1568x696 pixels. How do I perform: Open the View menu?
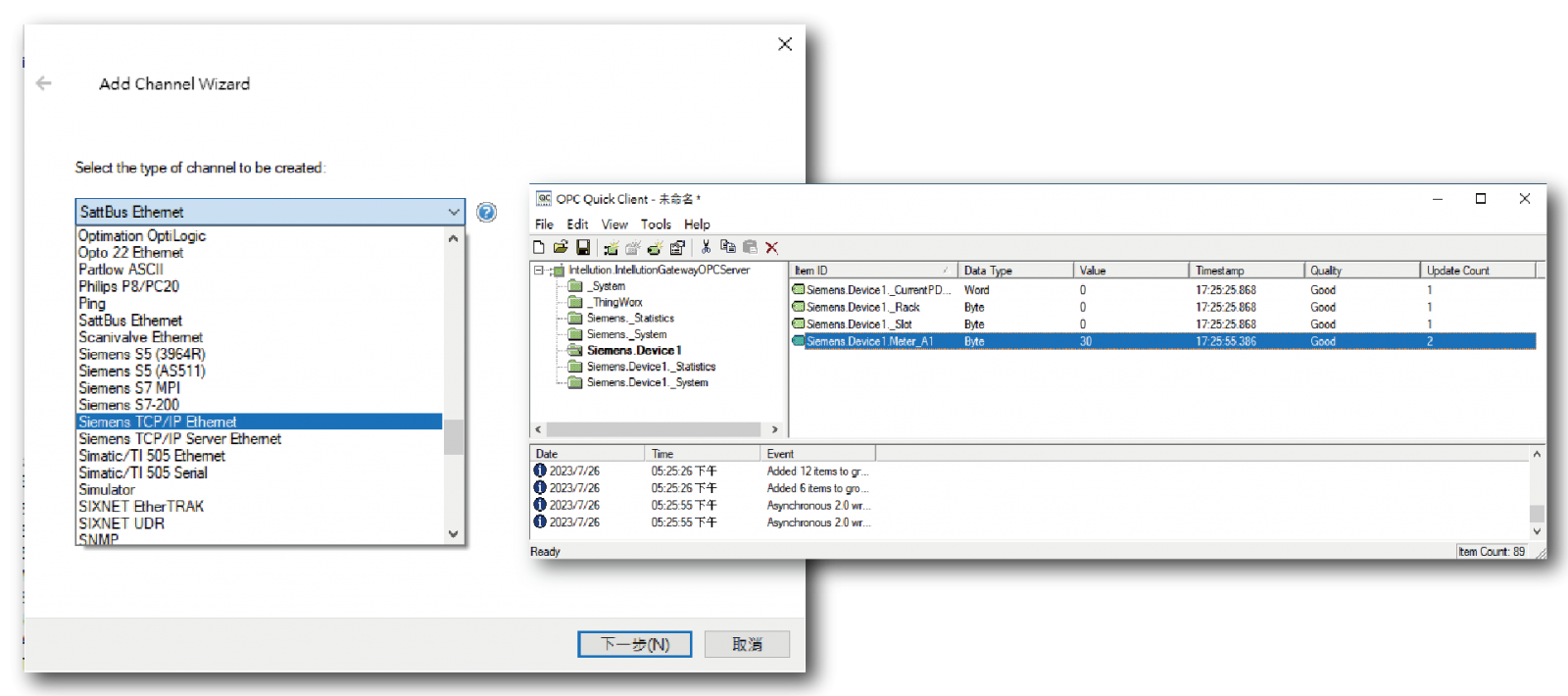[614, 224]
